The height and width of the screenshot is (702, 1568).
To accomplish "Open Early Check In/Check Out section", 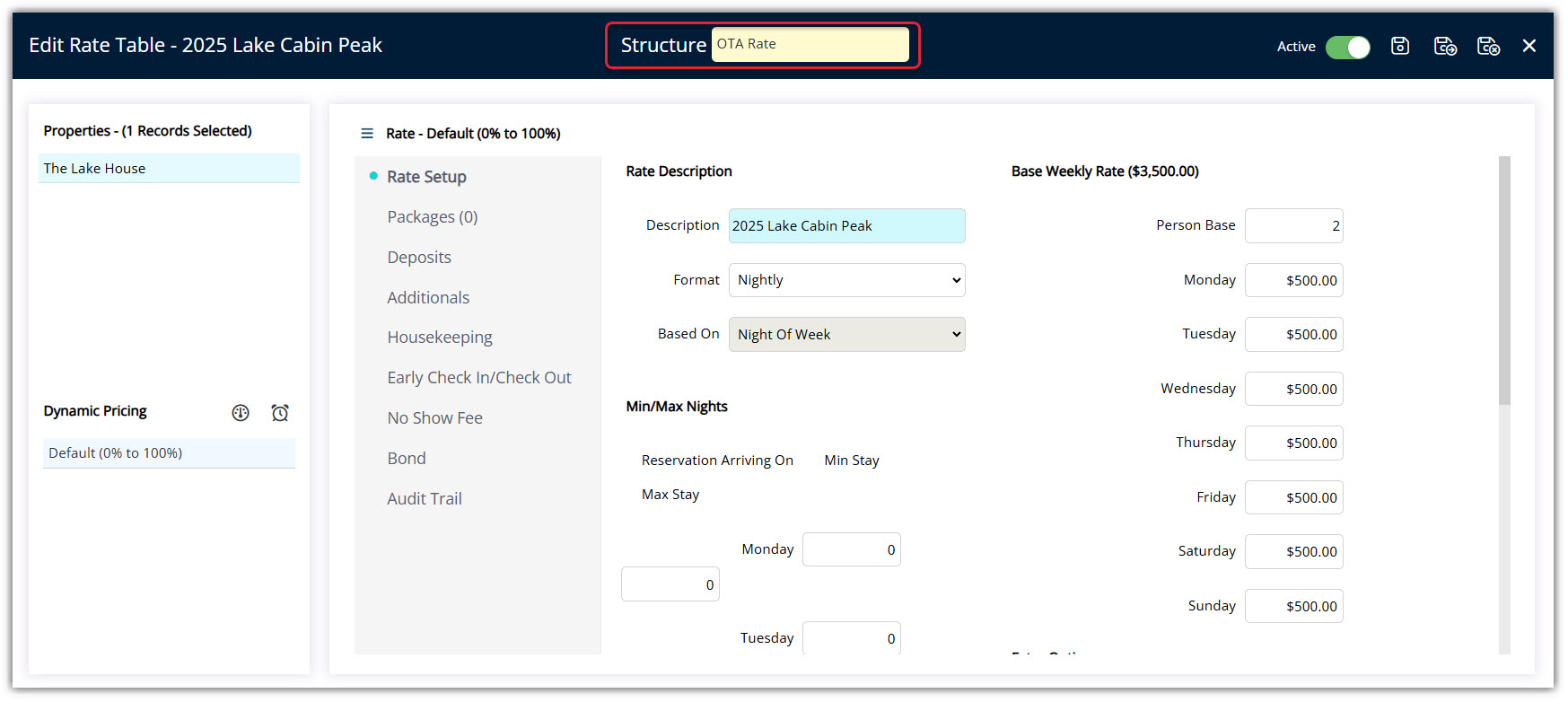I will tap(479, 378).
